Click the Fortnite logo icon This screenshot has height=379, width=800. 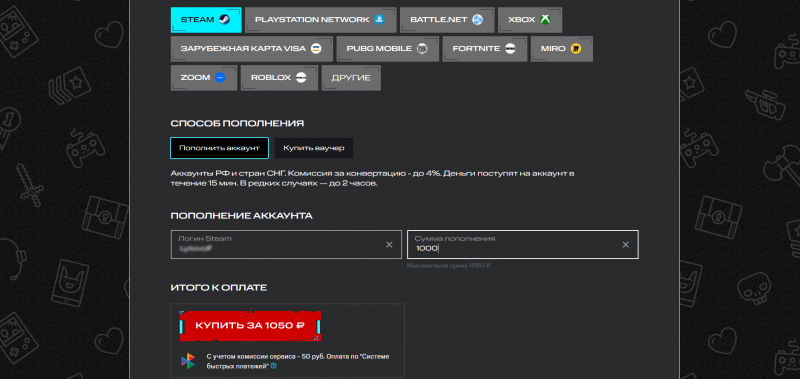click(510, 49)
